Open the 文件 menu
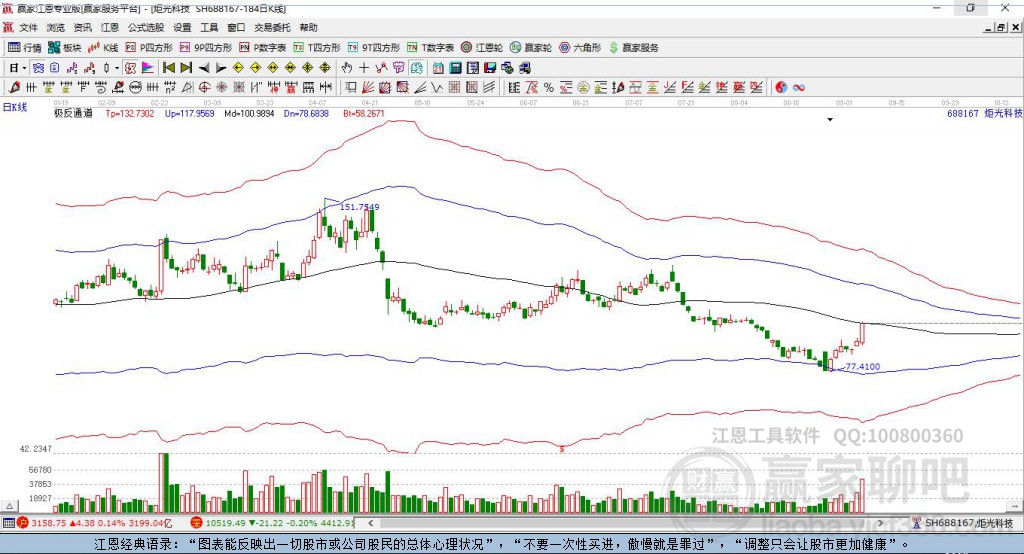This screenshot has width=1024, height=554. point(28,27)
